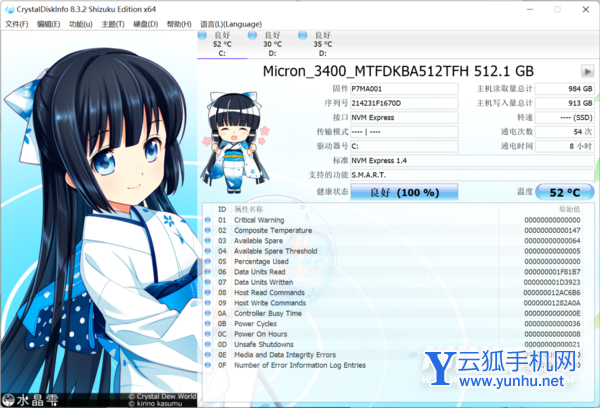
Task: Click the drive letter field C:
Action: pos(404,146)
